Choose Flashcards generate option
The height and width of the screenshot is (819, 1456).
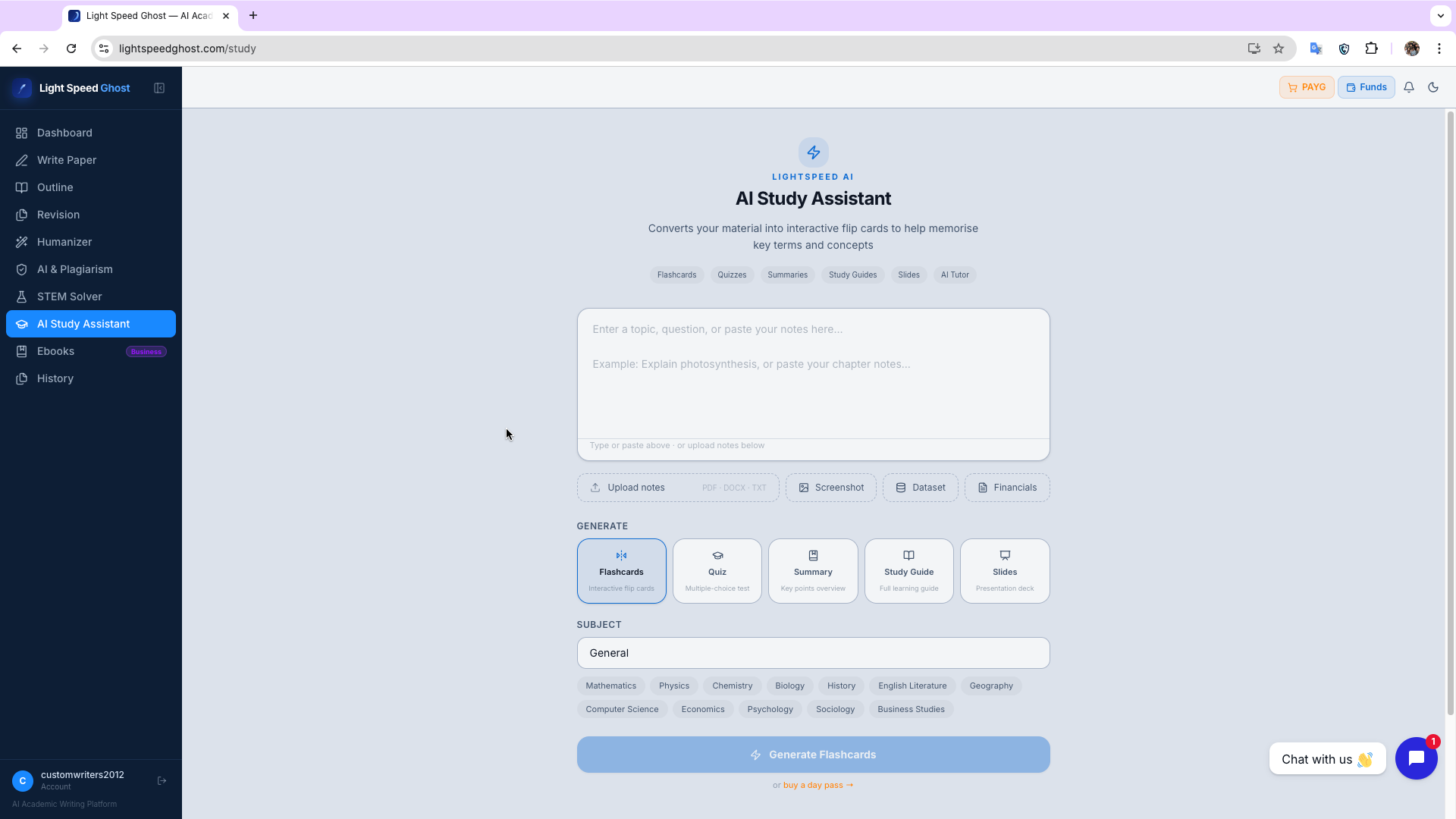click(x=622, y=571)
